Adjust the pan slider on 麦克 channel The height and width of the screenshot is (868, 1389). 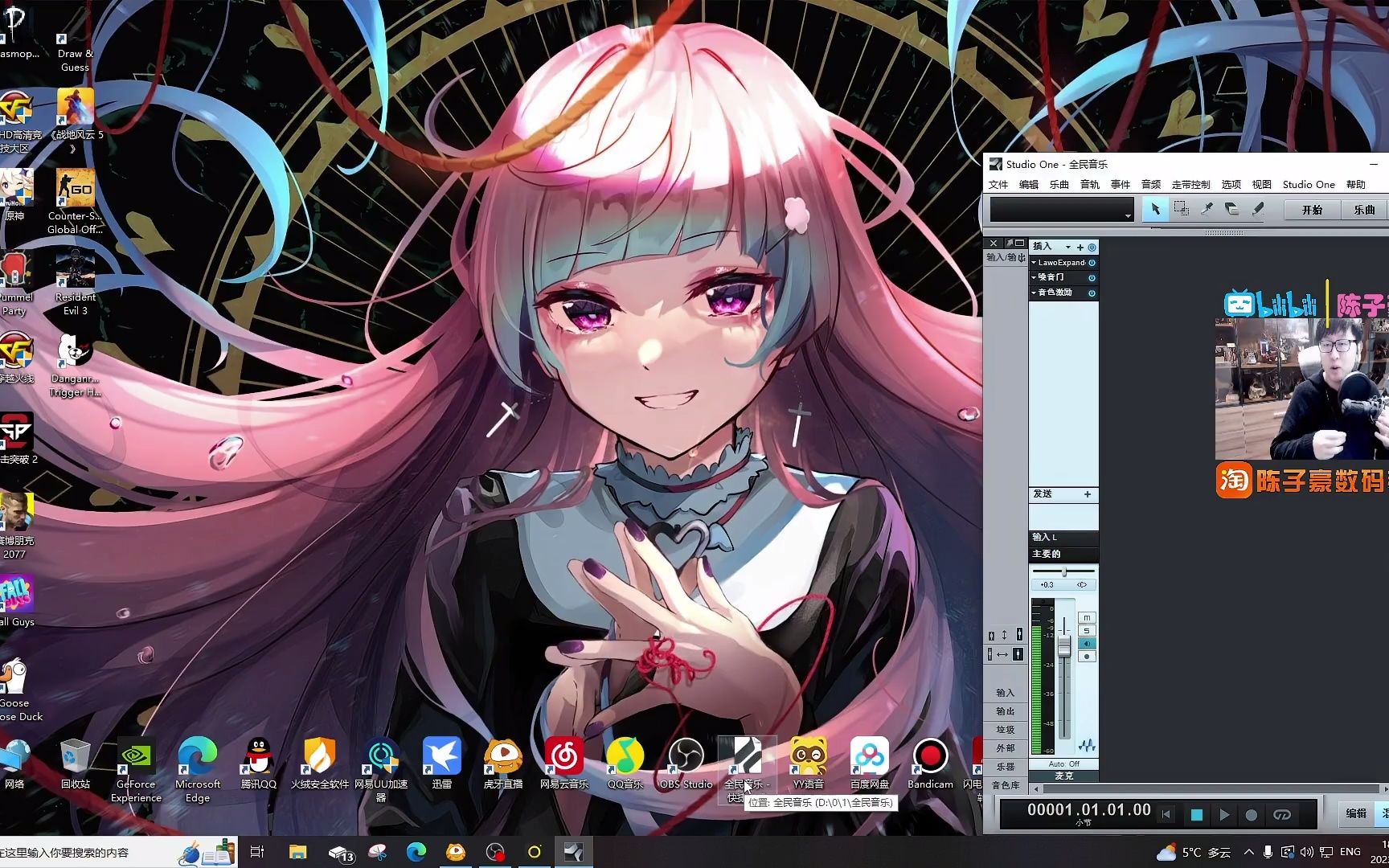pyautogui.click(x=1063, y=571)
